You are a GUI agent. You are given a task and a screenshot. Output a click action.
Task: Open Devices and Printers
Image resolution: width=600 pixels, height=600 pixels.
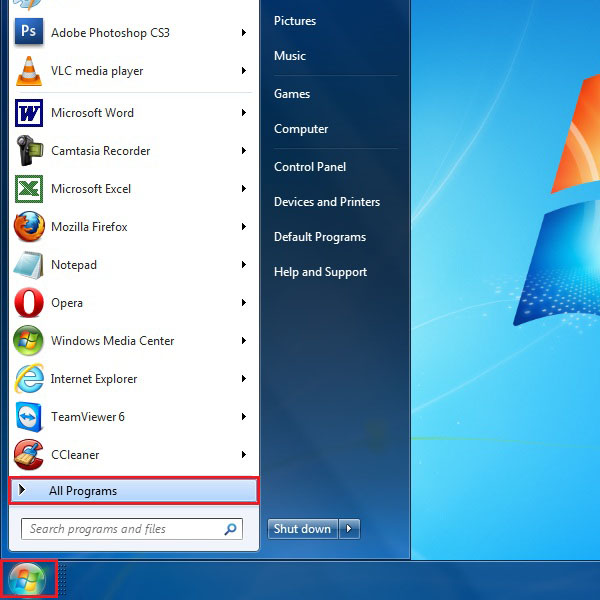327,202
